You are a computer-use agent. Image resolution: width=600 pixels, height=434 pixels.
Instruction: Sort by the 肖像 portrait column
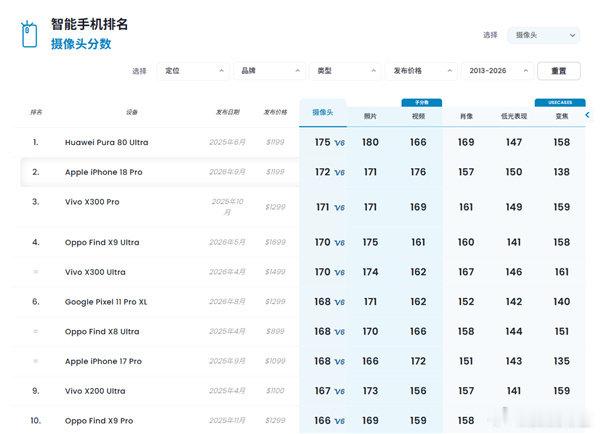(466, 116)
